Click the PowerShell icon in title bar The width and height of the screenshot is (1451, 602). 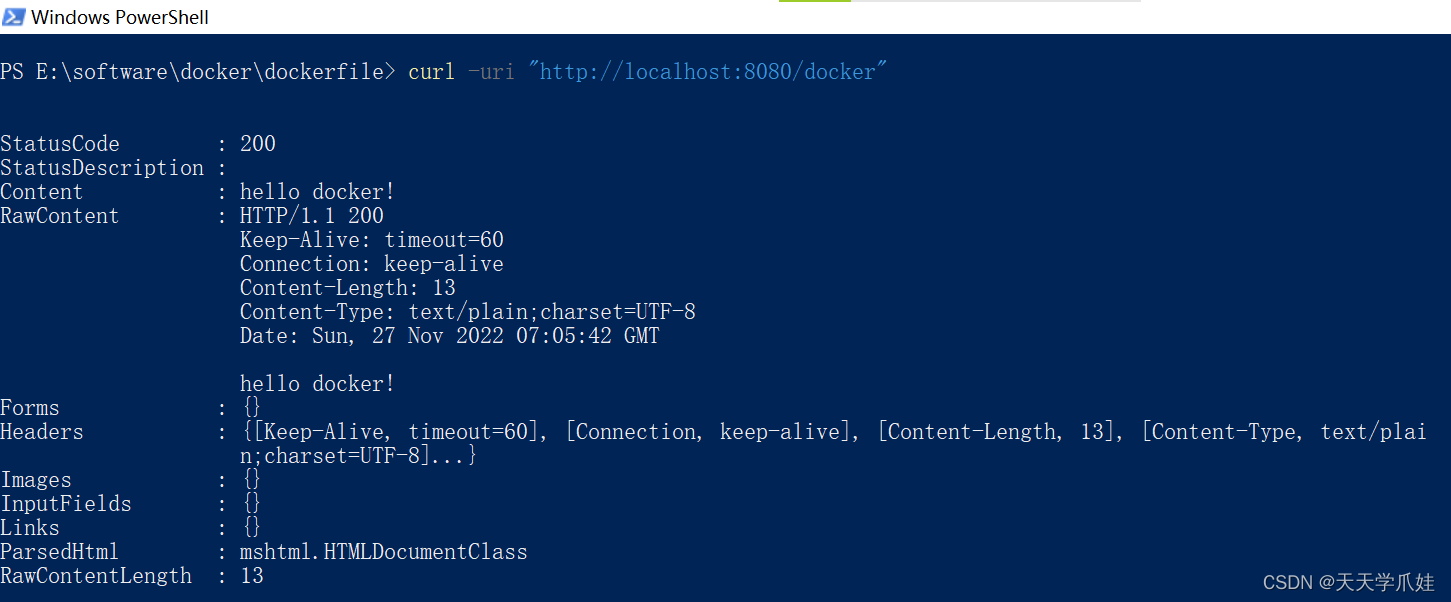(14, 17)
